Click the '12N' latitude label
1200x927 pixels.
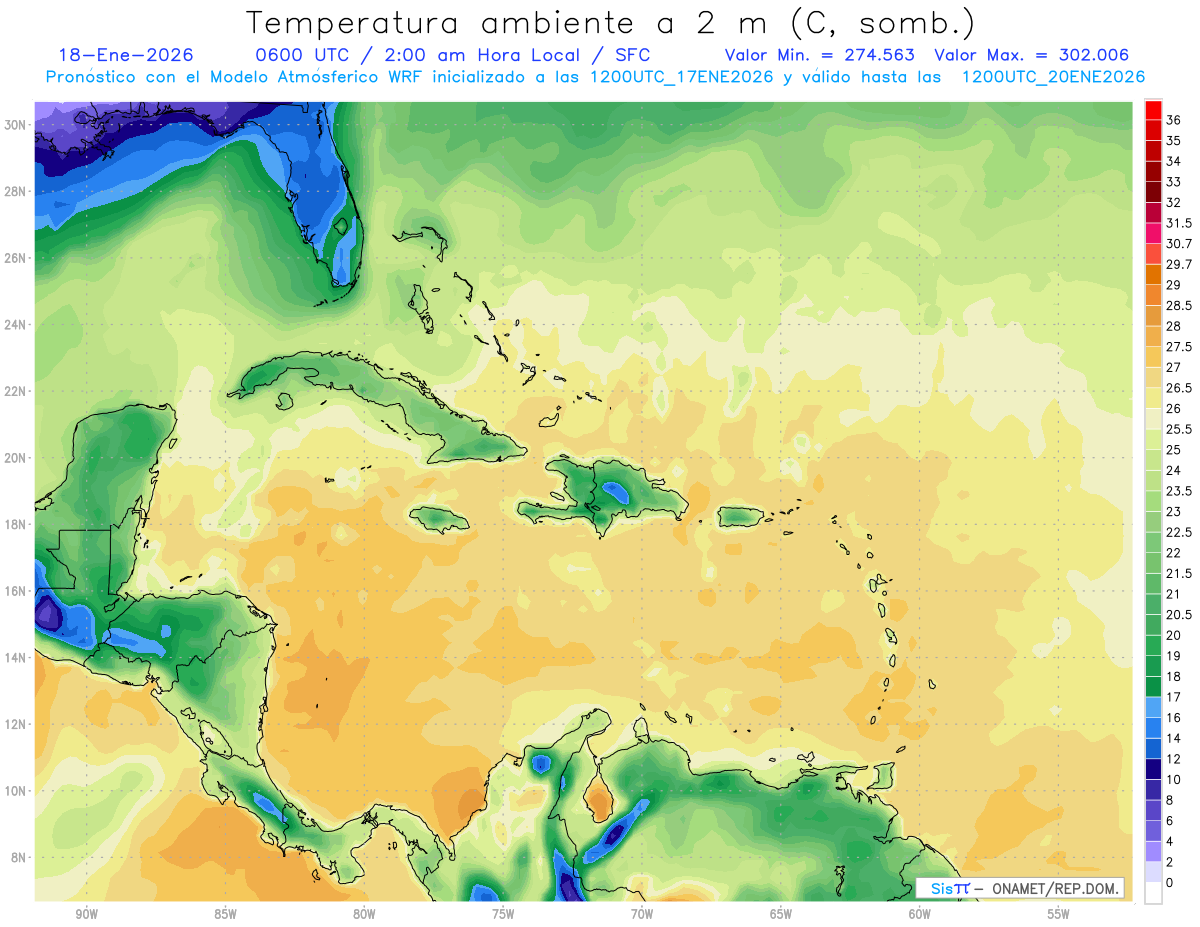[15, 724]
